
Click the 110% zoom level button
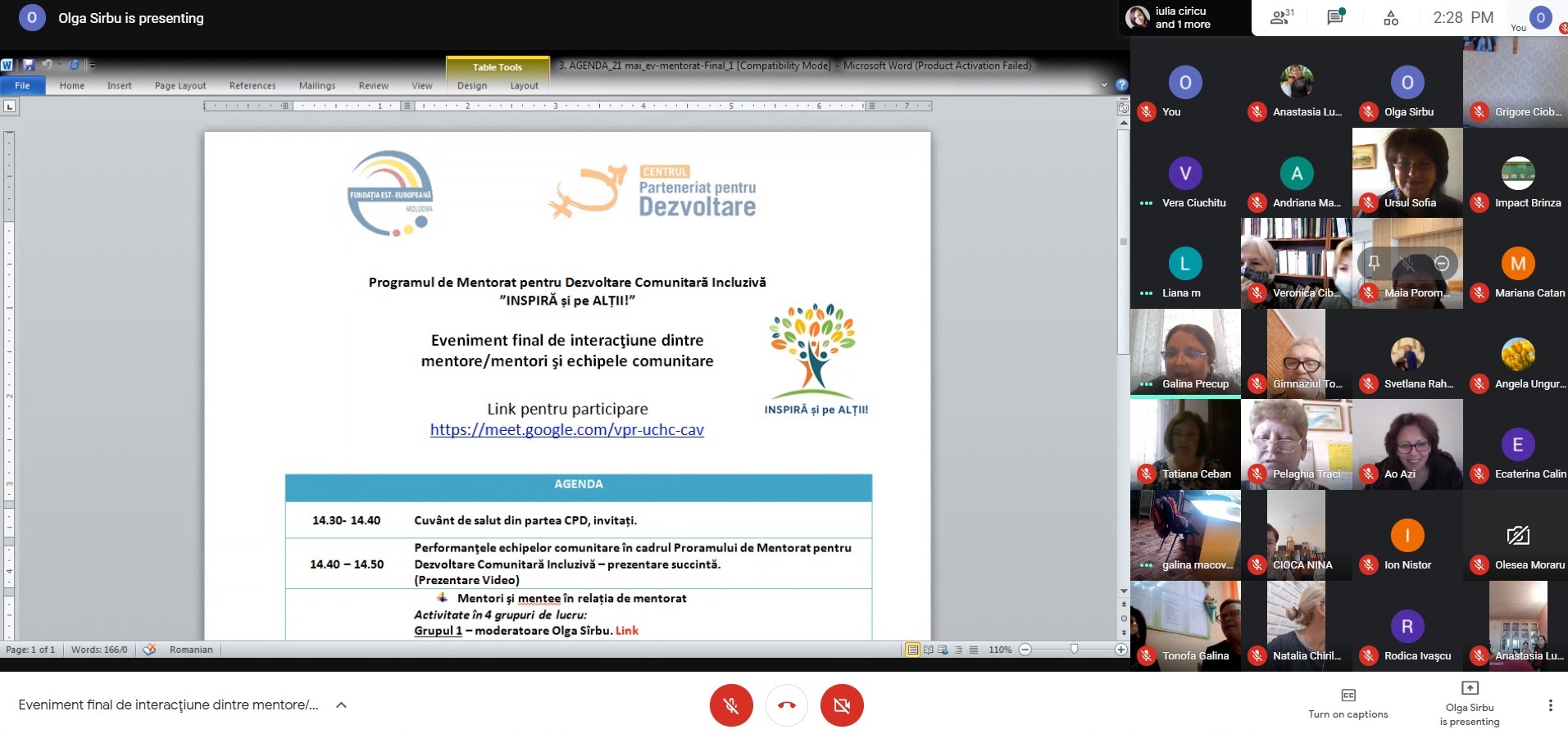[x=1000, y=650]
